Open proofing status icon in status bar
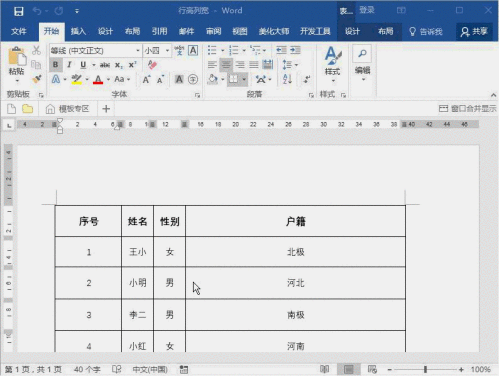The height and width of the screenshot is (376, 499). pos(117,369)
